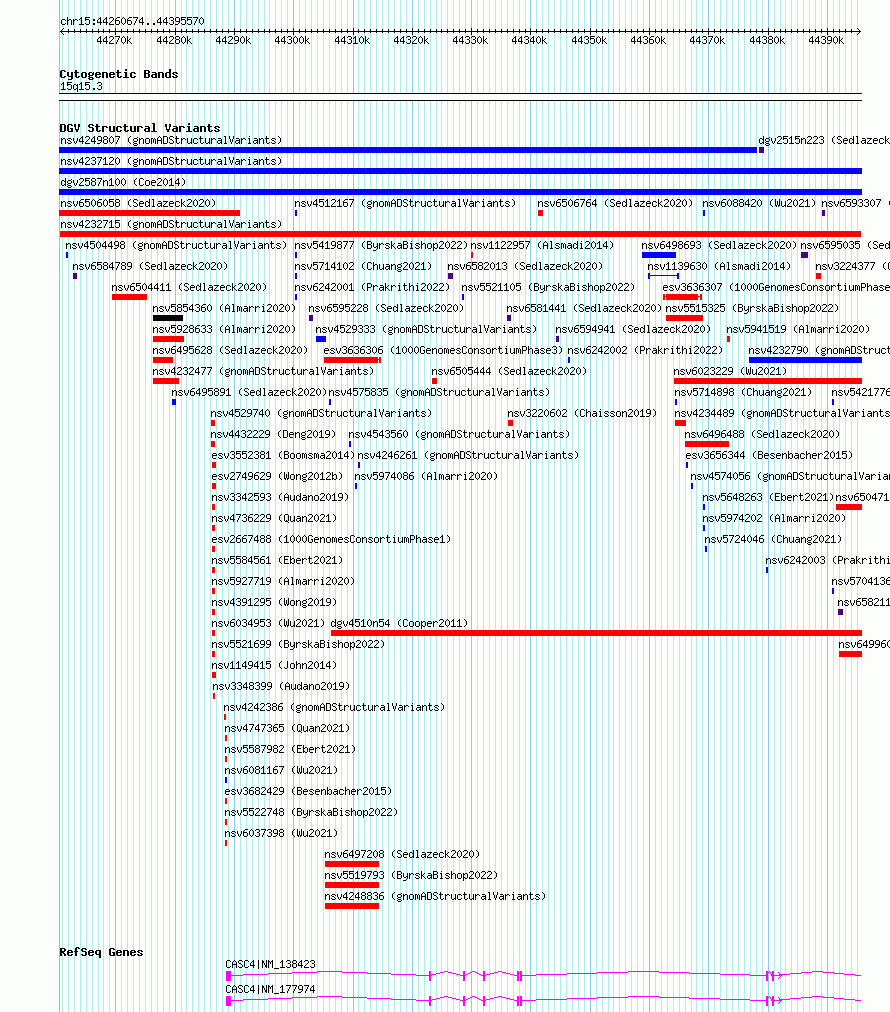Select nsv6088420 (Wu2021) label
The image size is (890, 1012).
point(759,203)
